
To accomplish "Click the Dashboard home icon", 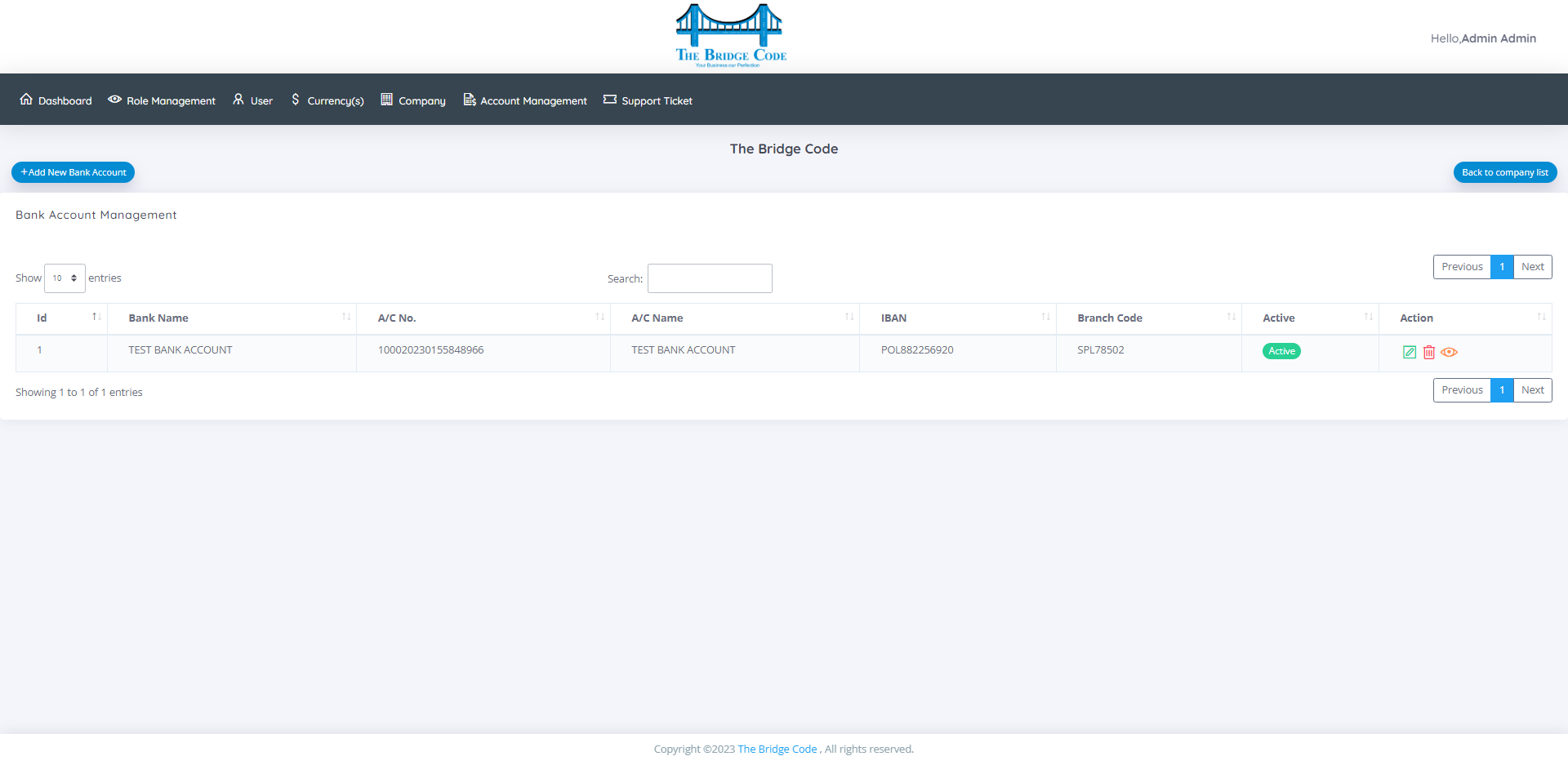I will [x=26, y=100].
